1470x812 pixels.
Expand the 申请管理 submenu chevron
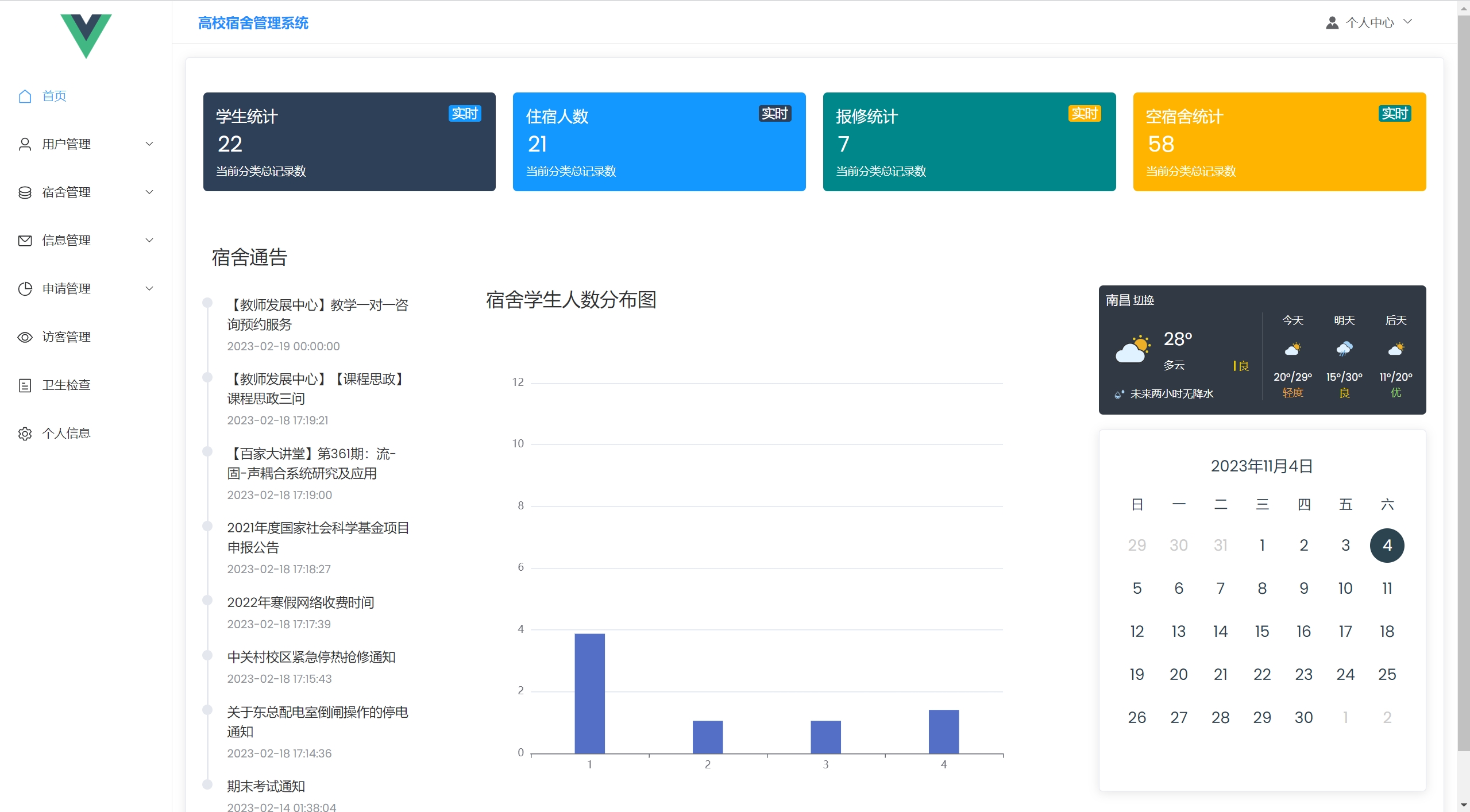(149, 289)
